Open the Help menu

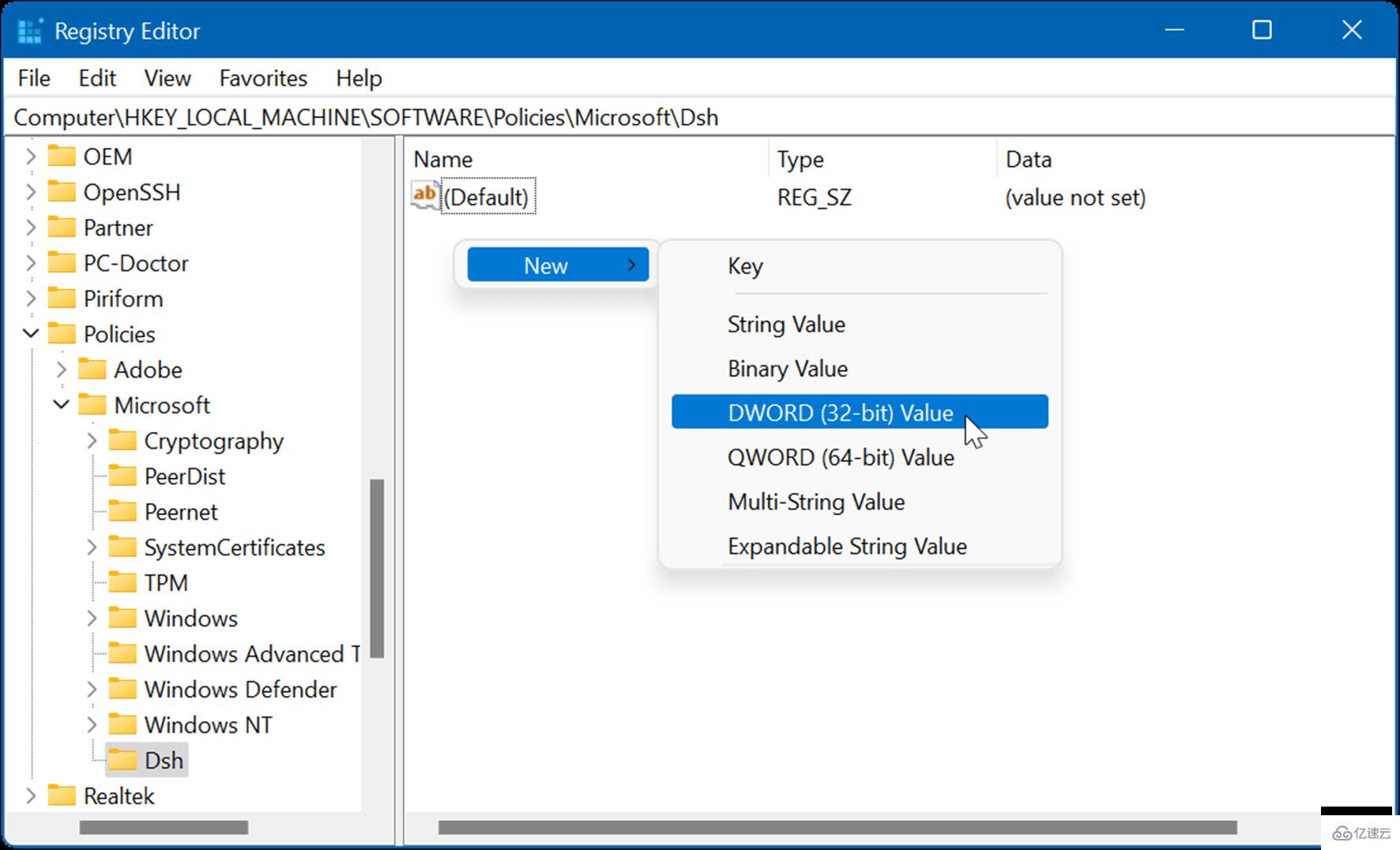click(x=359, y=78)
